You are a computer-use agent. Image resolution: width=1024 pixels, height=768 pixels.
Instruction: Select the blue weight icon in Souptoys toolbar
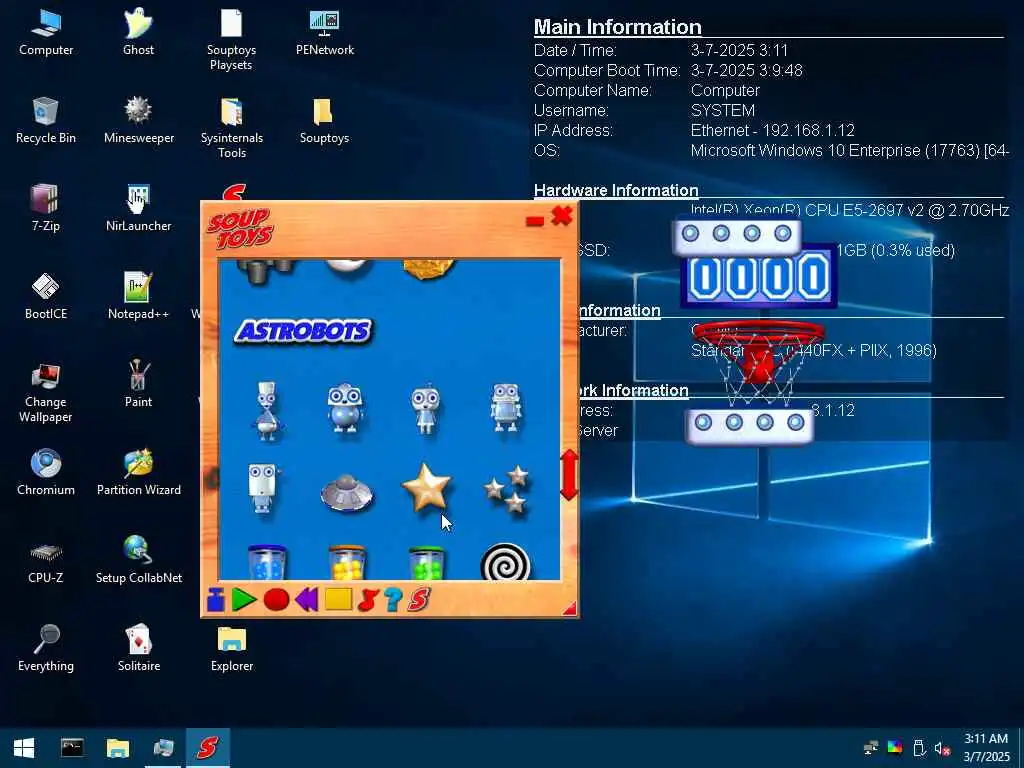point(216,600)
